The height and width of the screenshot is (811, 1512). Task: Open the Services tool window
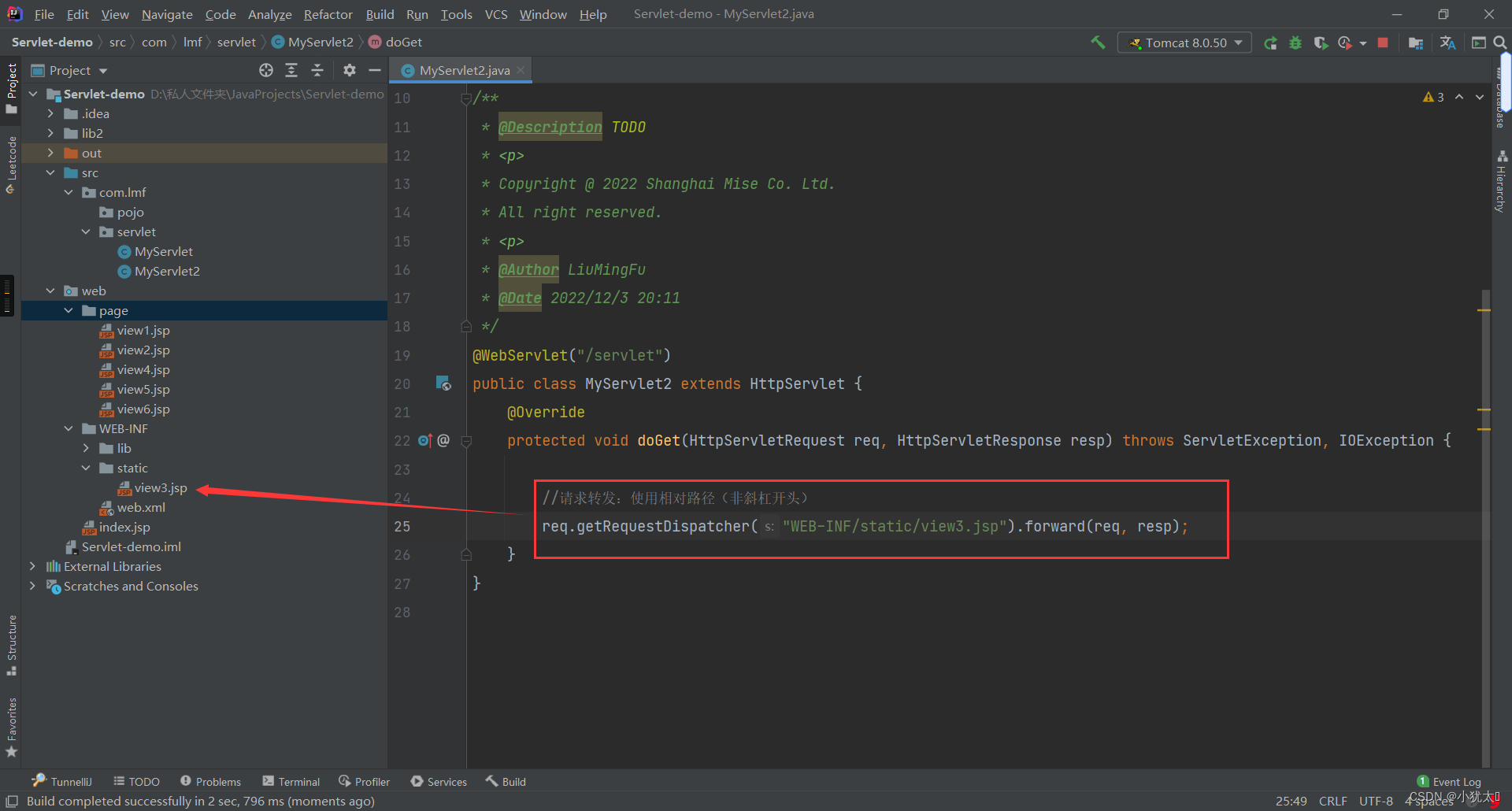pyautogui.click(x=439, y=781)
